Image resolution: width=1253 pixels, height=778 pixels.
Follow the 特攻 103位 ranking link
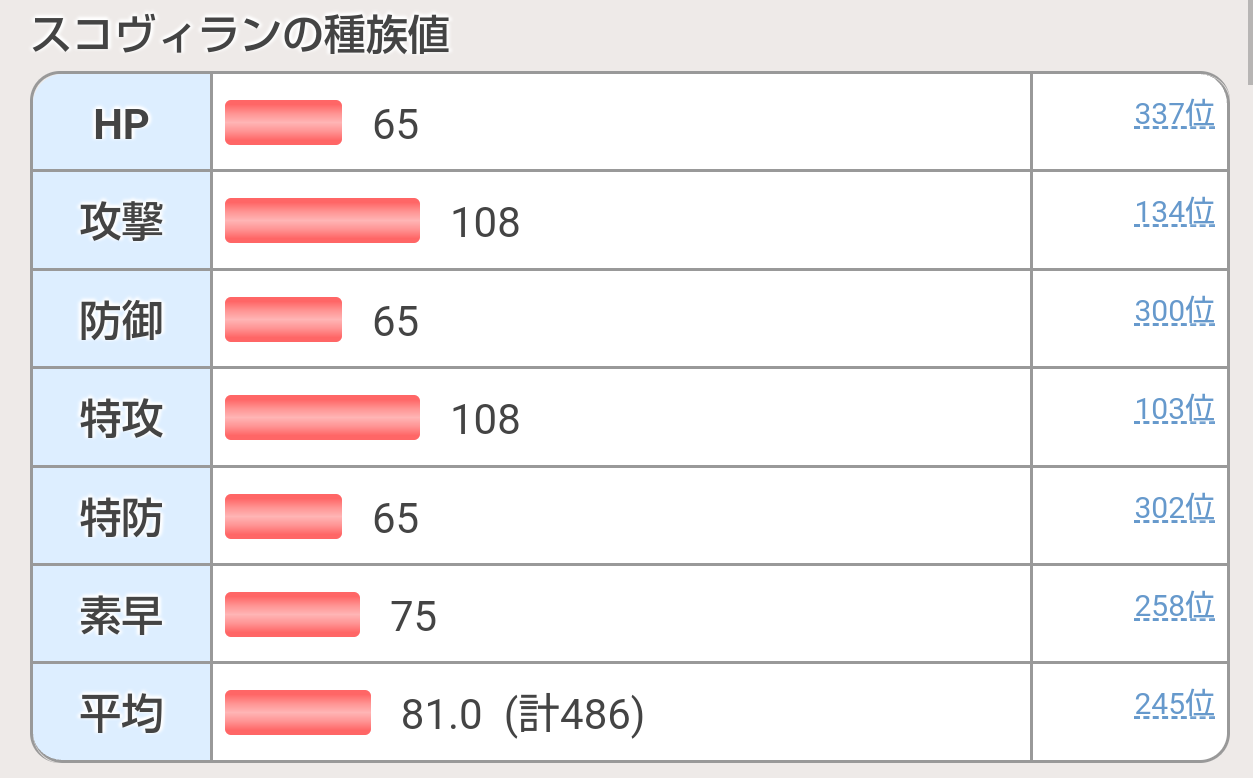[x=1174, y=410]
